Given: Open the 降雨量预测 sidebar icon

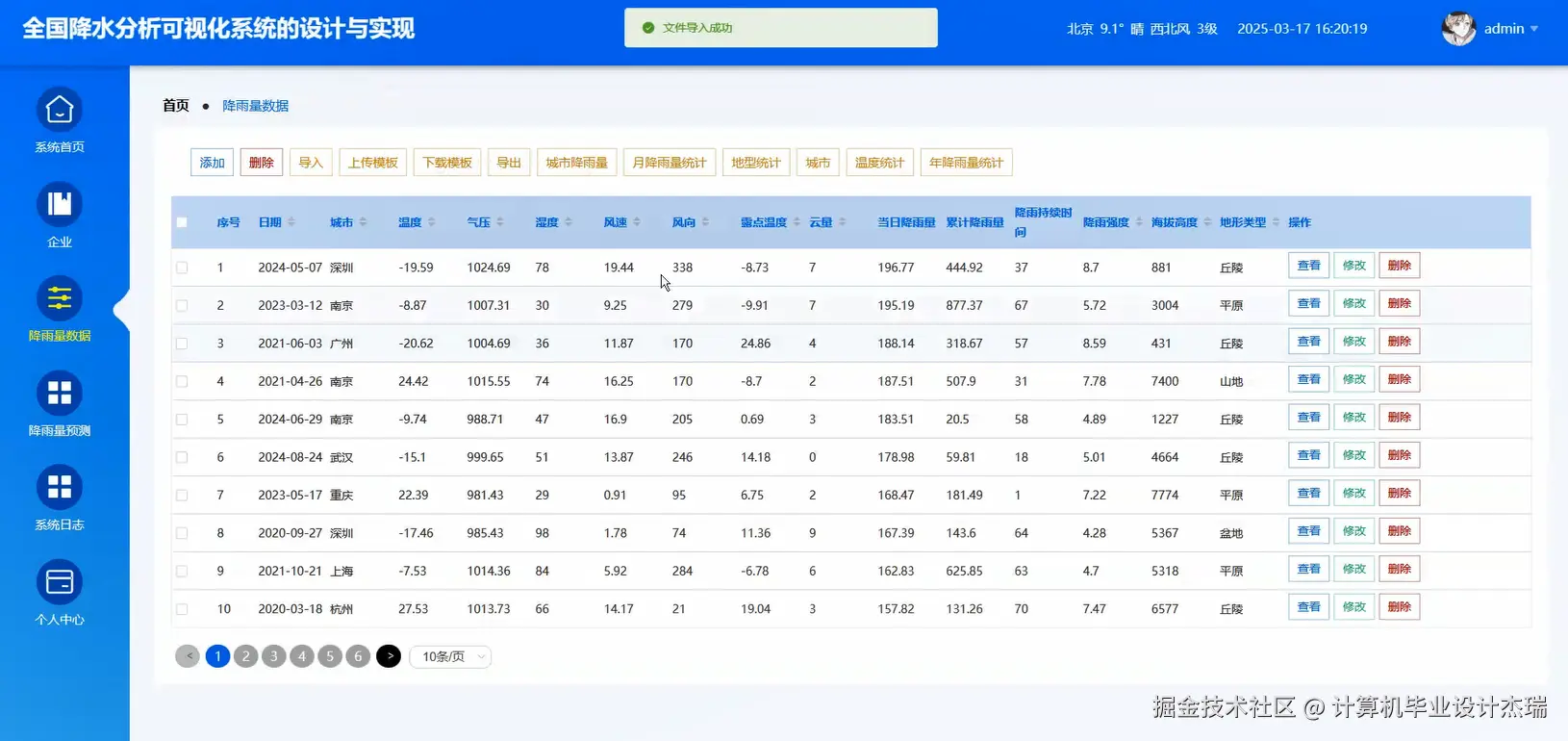Looking at the screenshot, I should coord(60,393).
